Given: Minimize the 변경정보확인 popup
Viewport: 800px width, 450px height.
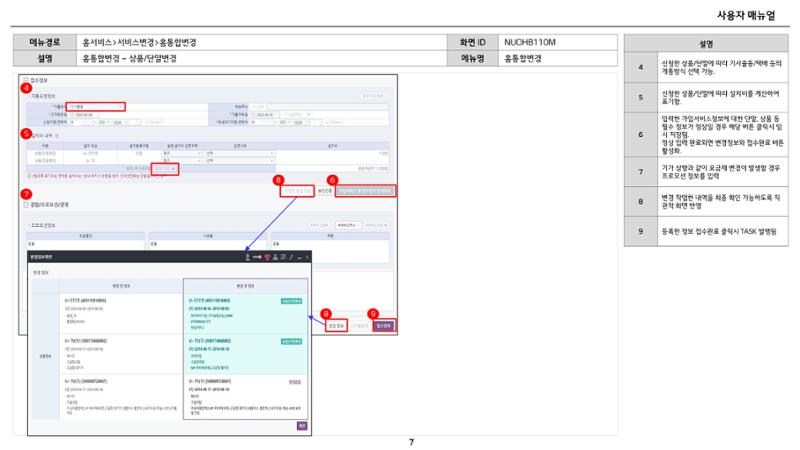Looking at the screenshot, I should [299, 257].
